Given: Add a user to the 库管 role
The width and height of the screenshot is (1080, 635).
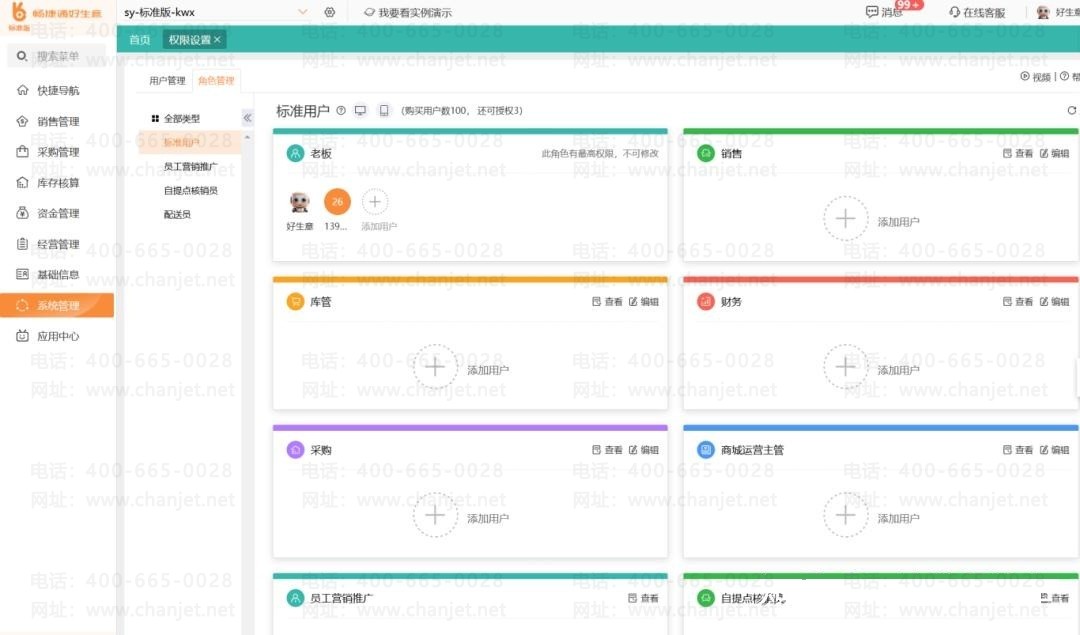Looking at the screenshot, I should point(435,367).
